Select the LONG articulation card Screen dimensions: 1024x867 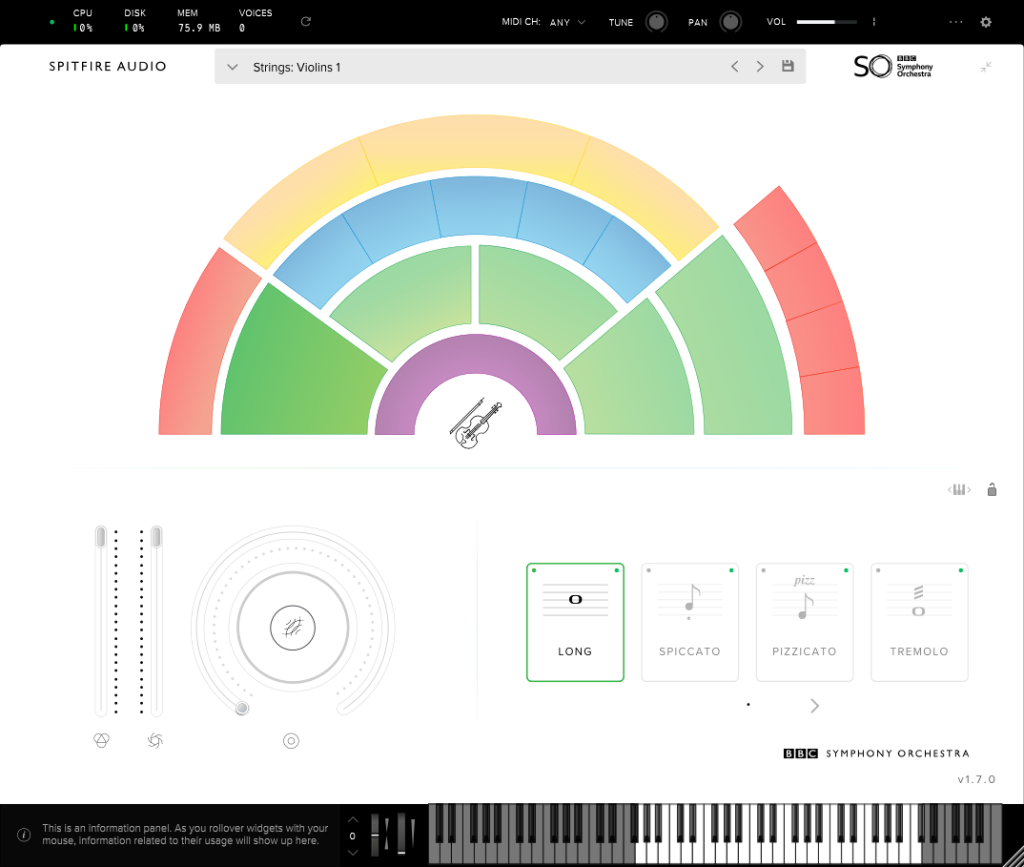[x=575, y=622]
